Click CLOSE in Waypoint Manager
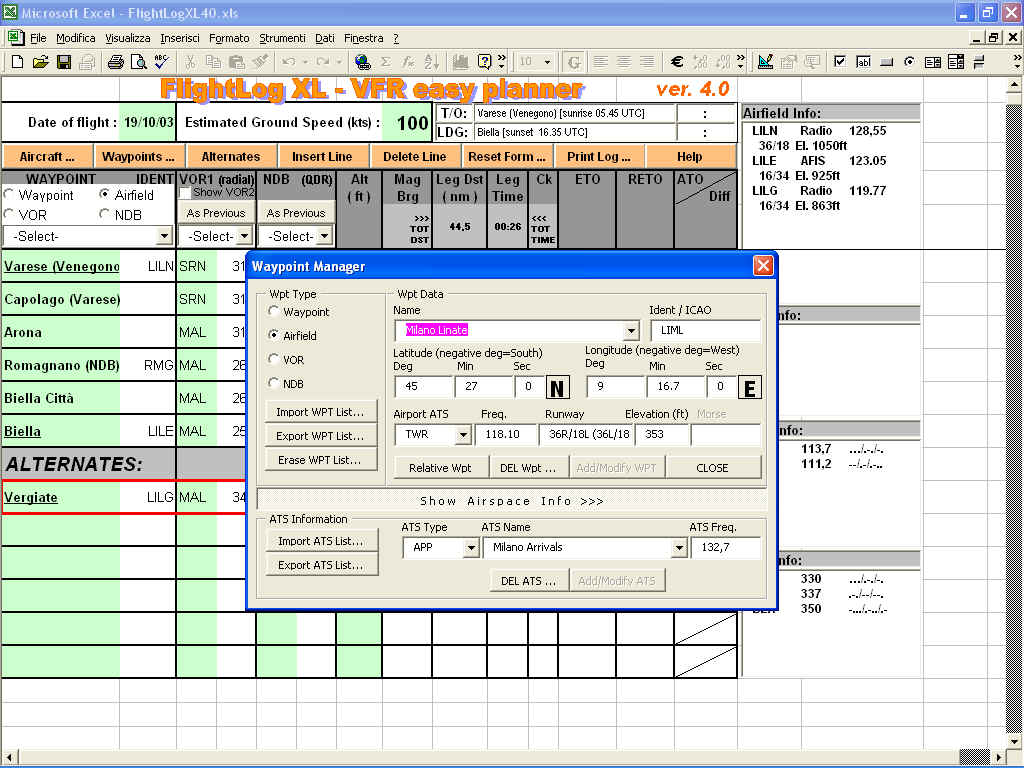This screenshot has width=1024, height=768. click(x=713, y=468)
